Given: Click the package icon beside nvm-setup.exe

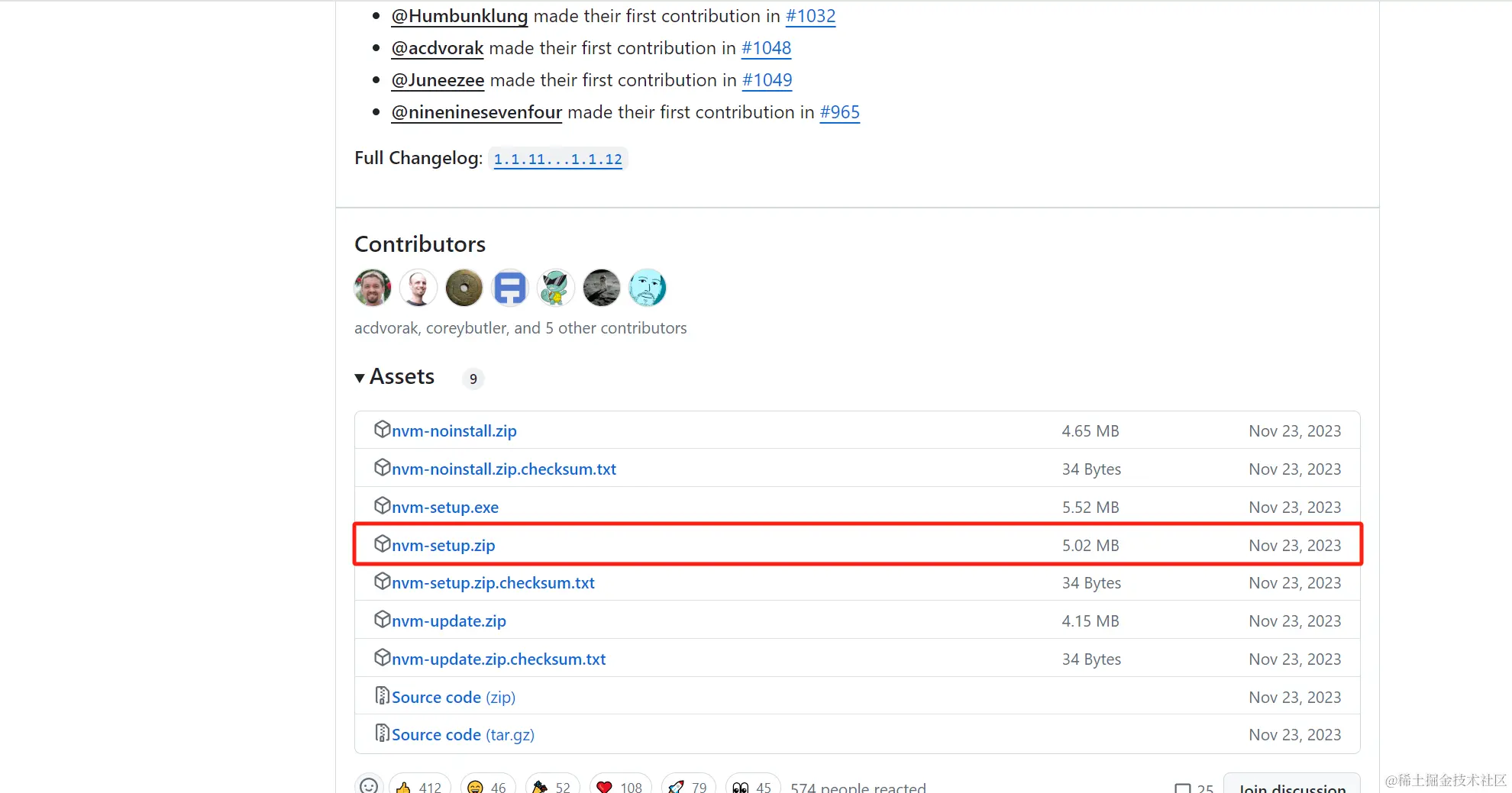Looking at the screenshot, I should pos(382,505).
